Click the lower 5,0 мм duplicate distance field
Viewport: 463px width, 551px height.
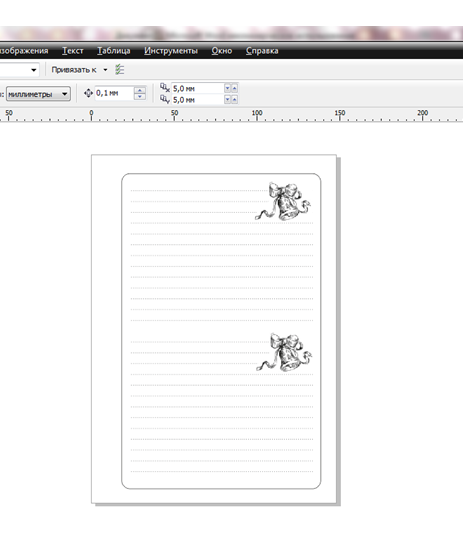pos(197,100)
